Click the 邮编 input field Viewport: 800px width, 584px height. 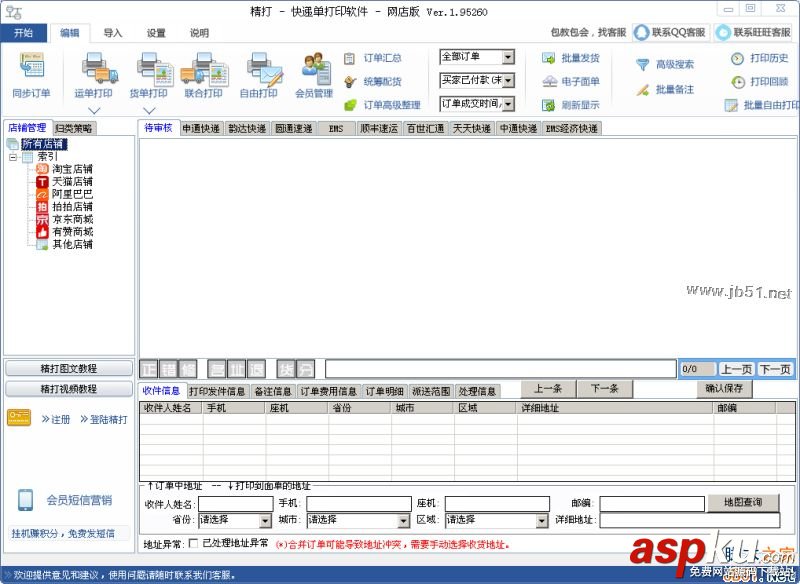(x=652, y=504)
